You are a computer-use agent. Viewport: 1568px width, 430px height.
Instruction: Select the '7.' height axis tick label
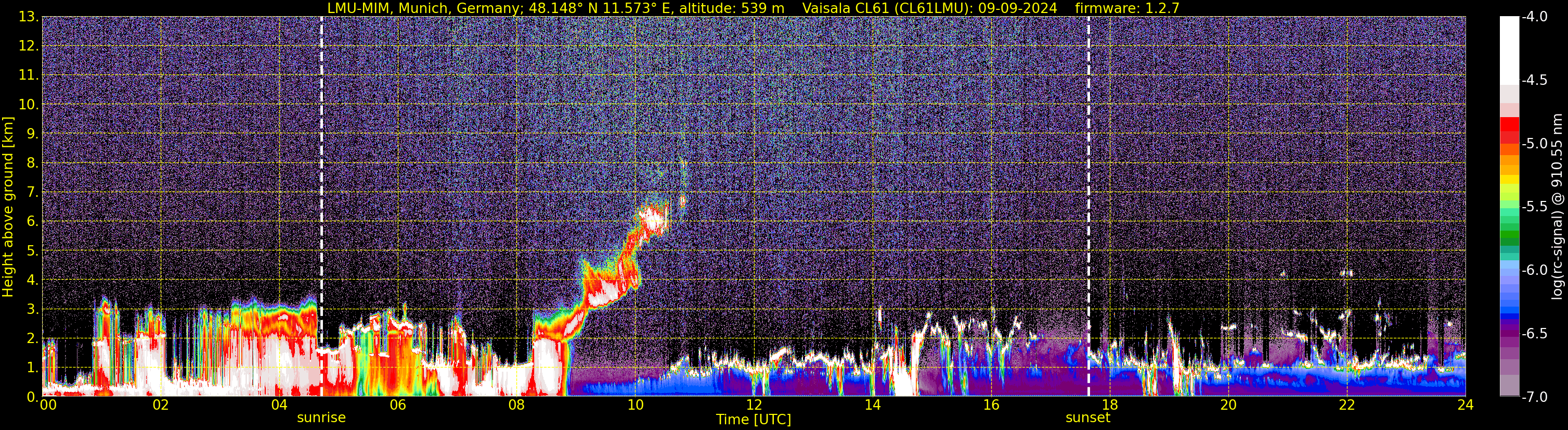click(x=33, y=193)
